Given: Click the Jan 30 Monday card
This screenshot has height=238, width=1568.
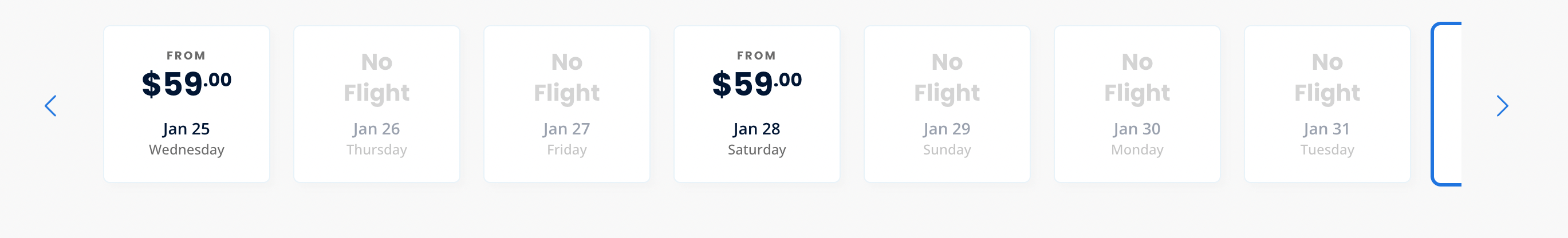Looking at the screenshot, I should (x=1137, y=104).
